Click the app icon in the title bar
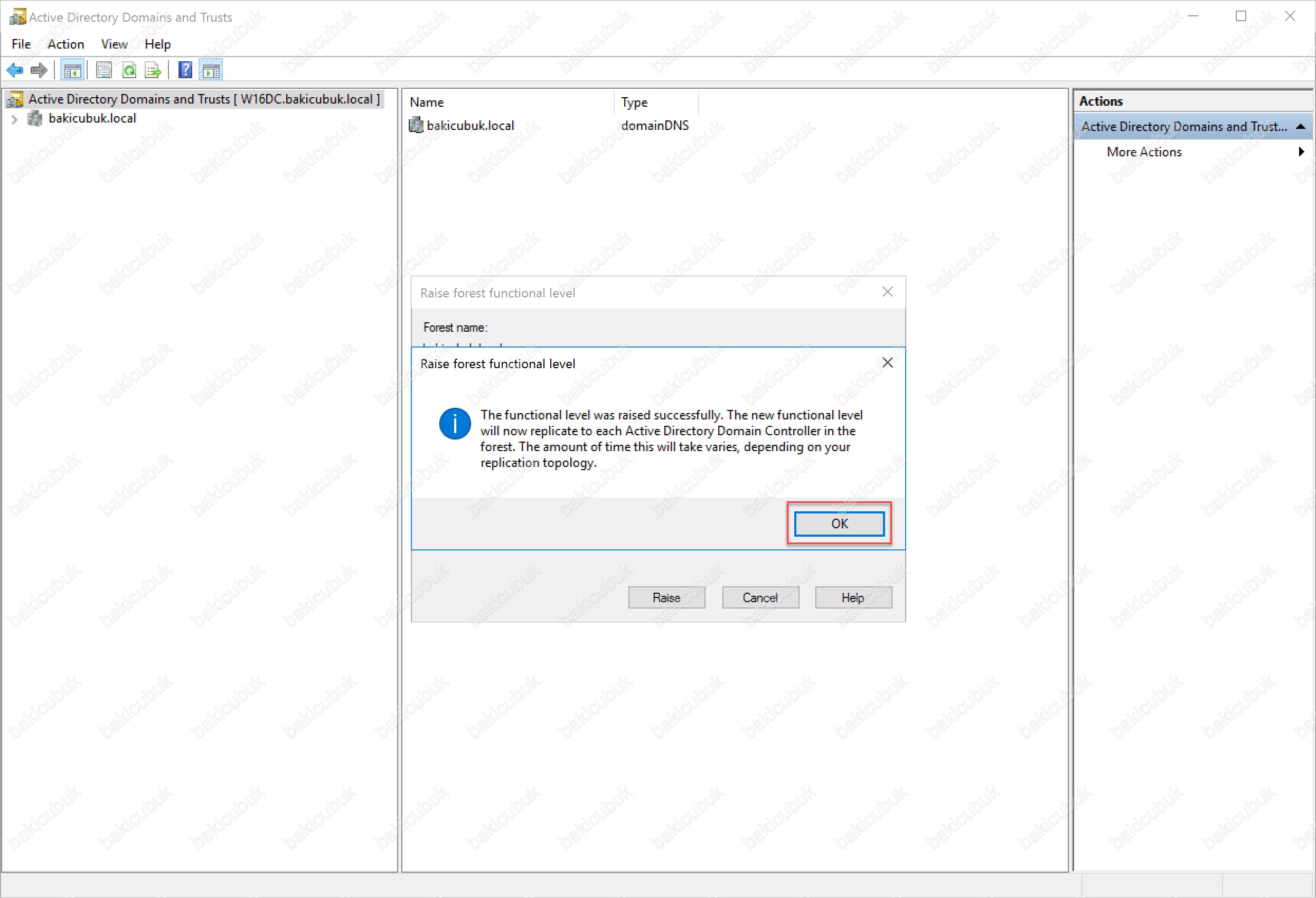This screenshot has width=1316, height=898. (17, 17)
